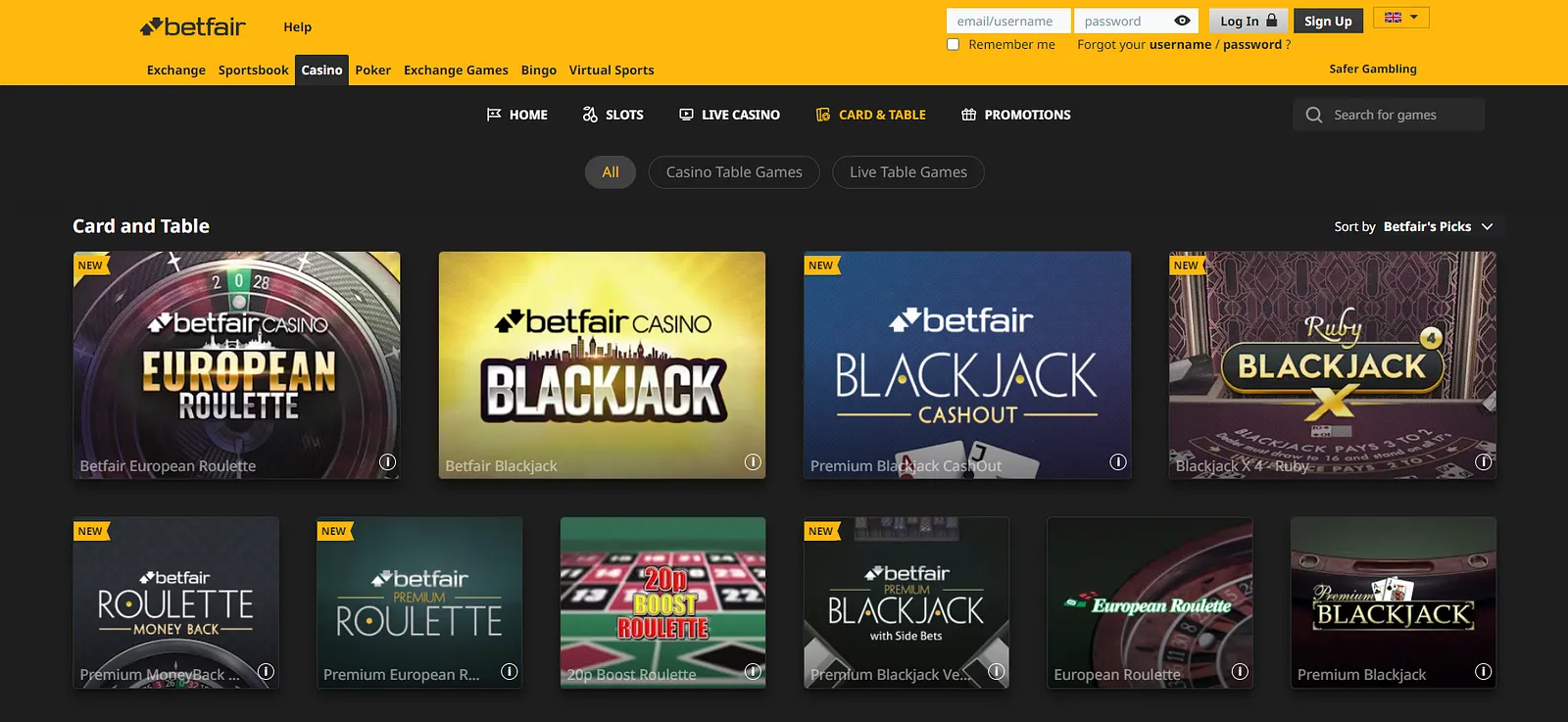Click the Log In button
Viewport: 1568px width, 722px height.
coord(1249,21)
